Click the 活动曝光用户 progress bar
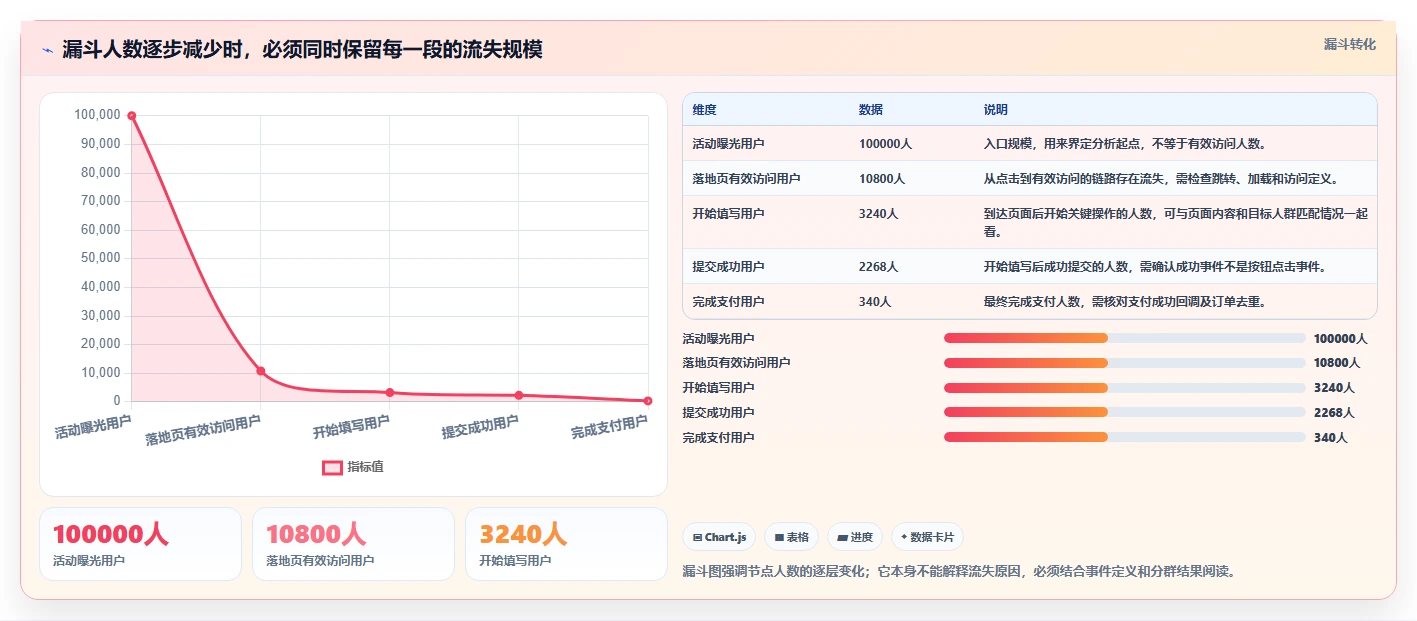 tap(1124, 338)
